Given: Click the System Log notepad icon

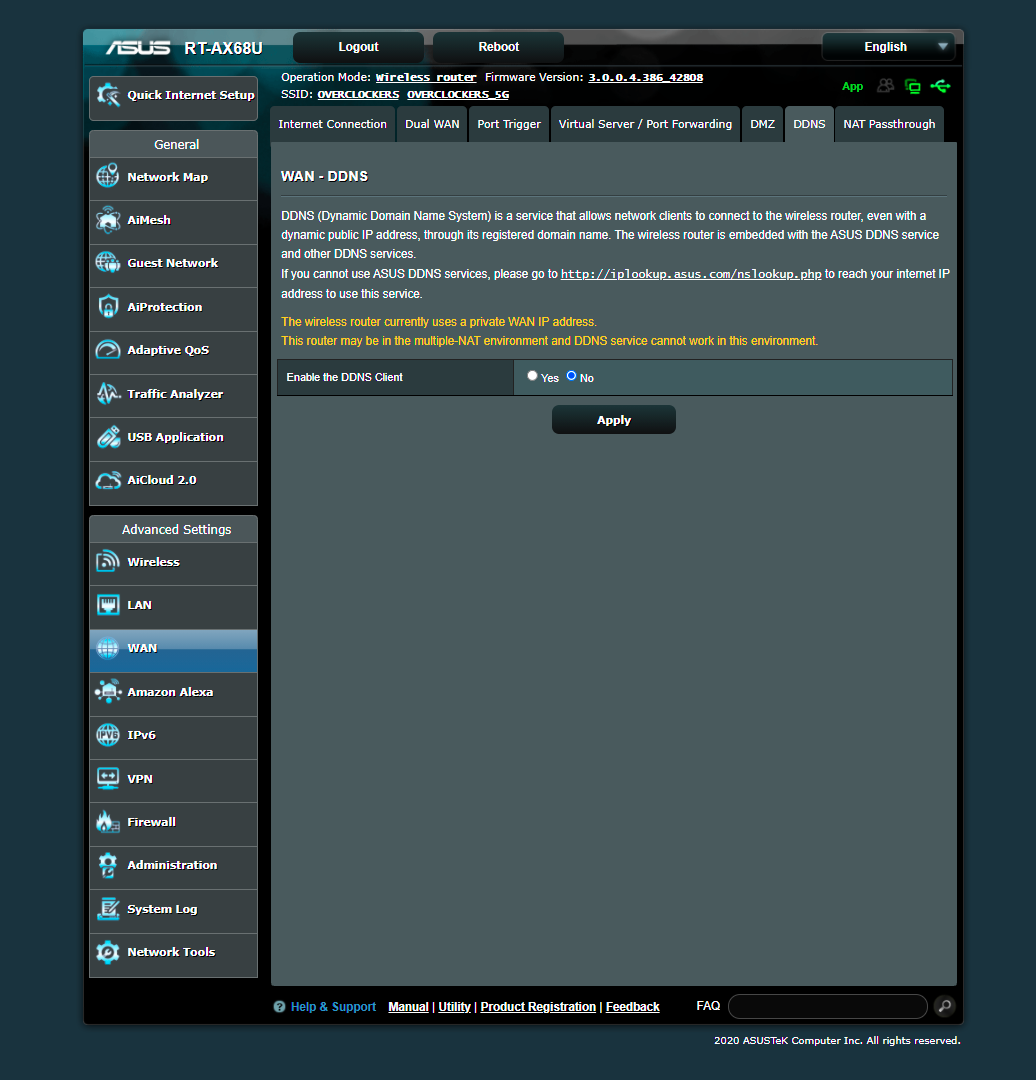Looking at the screenshot, I should click(x=108, y=908).
